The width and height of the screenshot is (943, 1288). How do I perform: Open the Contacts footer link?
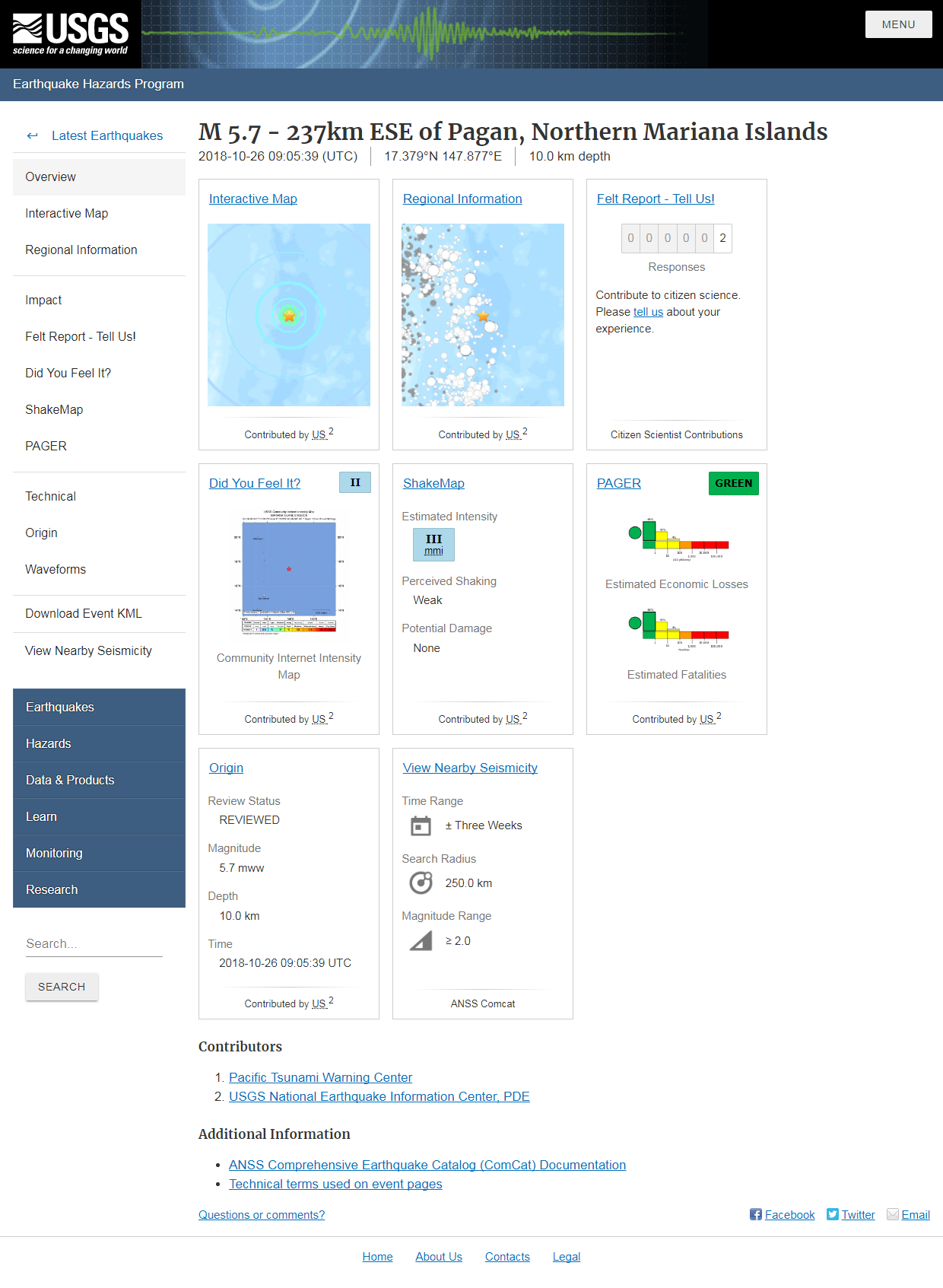[x=507, y=1257]
